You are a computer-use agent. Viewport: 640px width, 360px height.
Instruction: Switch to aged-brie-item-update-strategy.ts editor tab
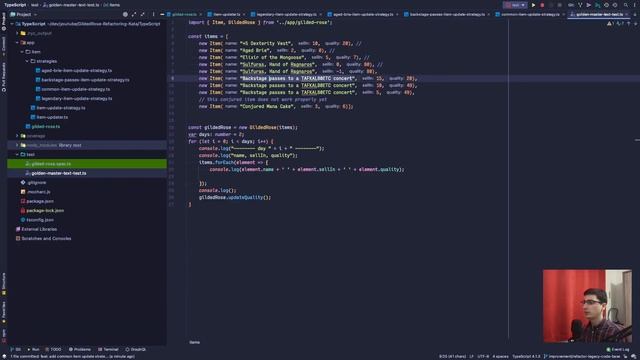pyautogui.click(x=363, y=14)
